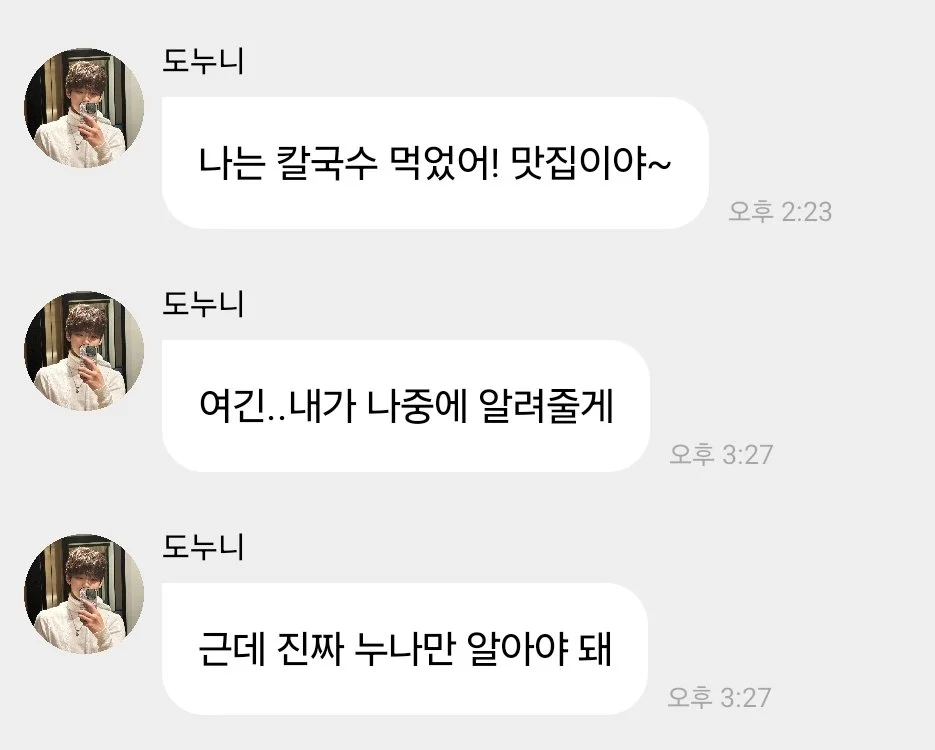Click the 오후 3:27 timestamp beside the 알아야 돼 message
This screenshot has width=935, height=750.
pos(719,697)
